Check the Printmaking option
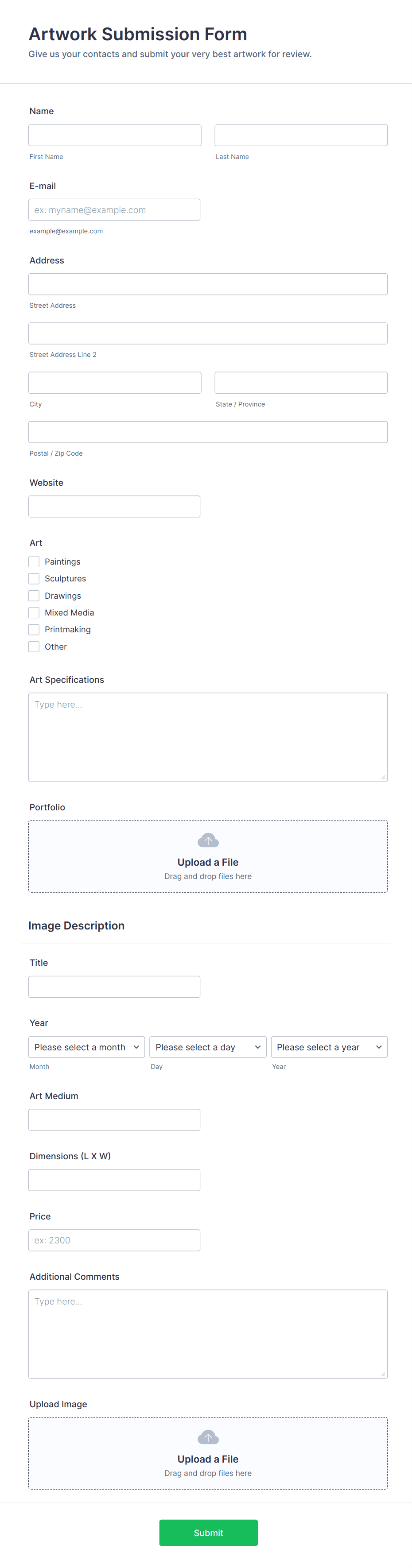 (x=34, y=629)
